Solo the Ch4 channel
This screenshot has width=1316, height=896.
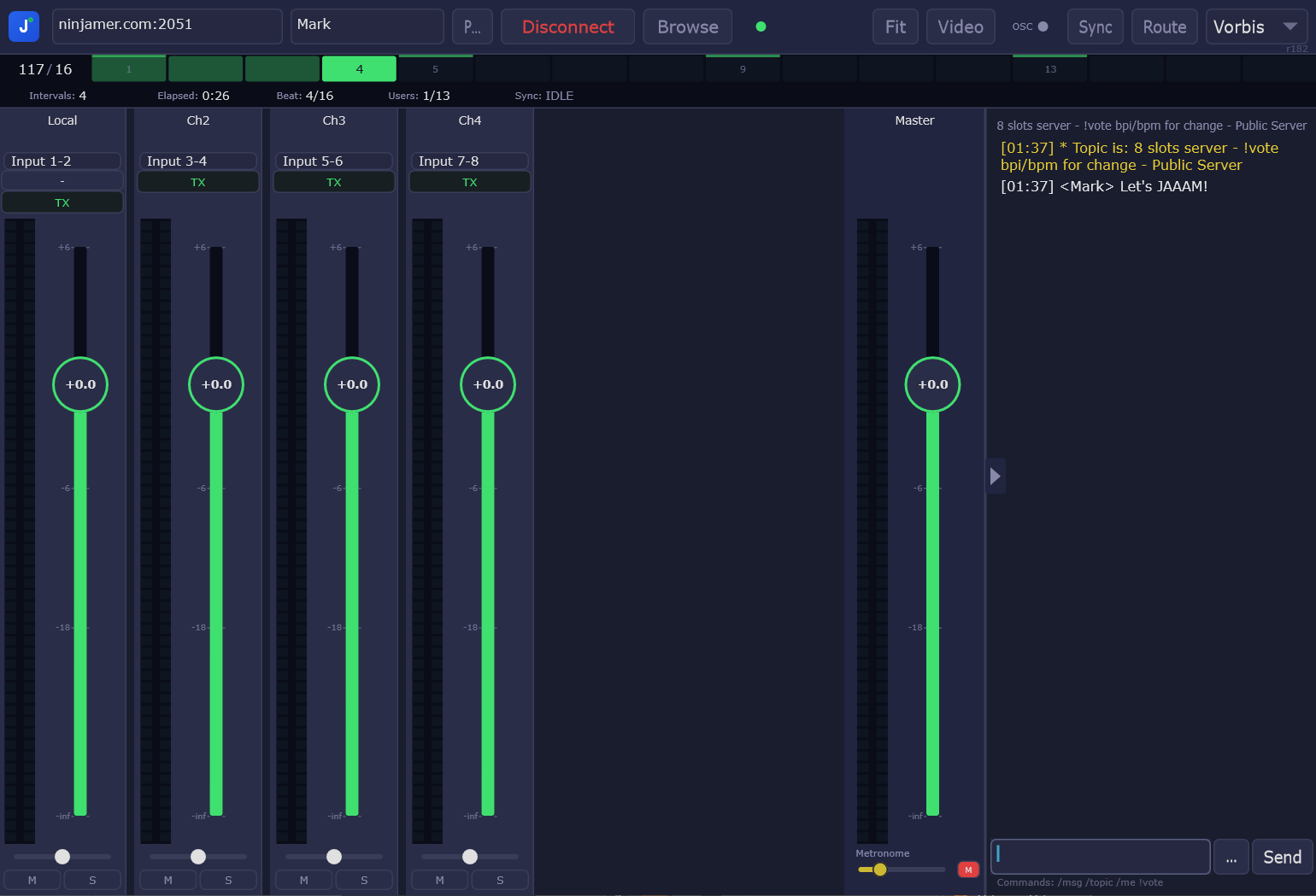pos(500,879)
